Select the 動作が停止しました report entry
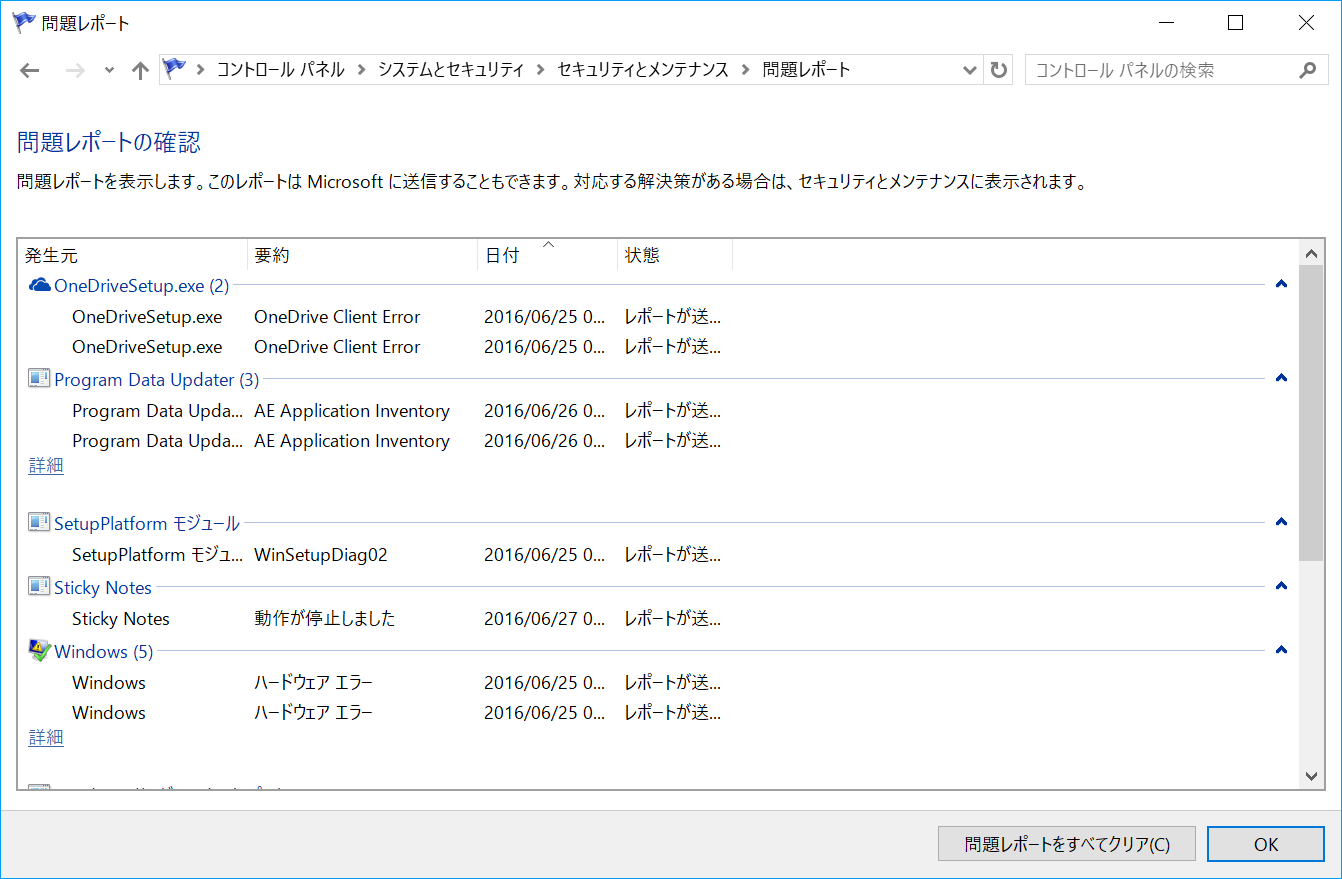 325,618
